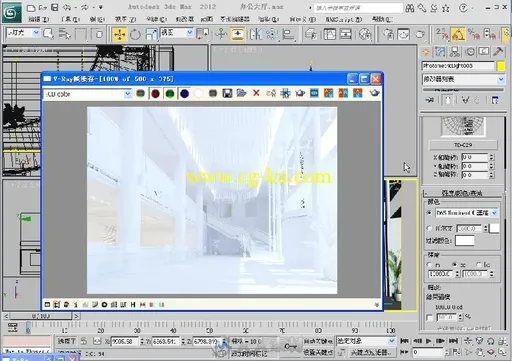Viewport: 512px width, 361px height.
Task: Open the last menu in the menu bar
Action: tap(382, 19)
